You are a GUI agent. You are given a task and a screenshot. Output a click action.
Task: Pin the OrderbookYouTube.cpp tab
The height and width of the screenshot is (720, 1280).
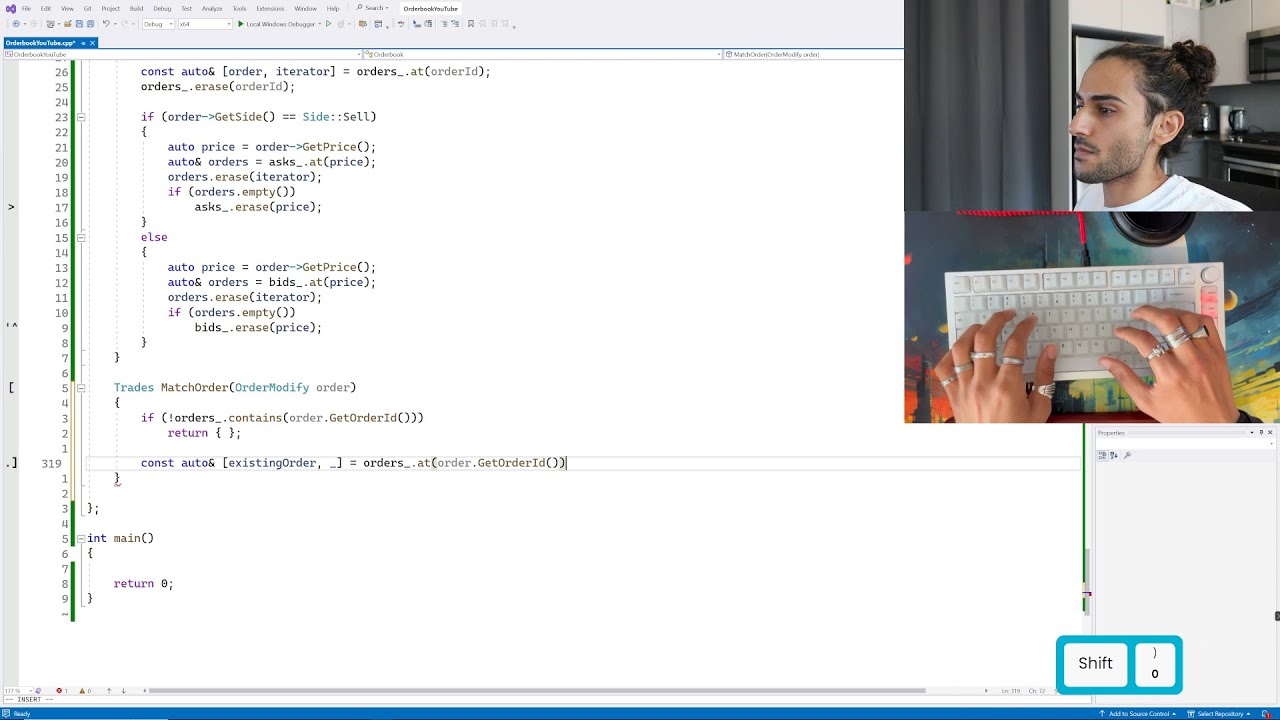(x=83, y=43)
